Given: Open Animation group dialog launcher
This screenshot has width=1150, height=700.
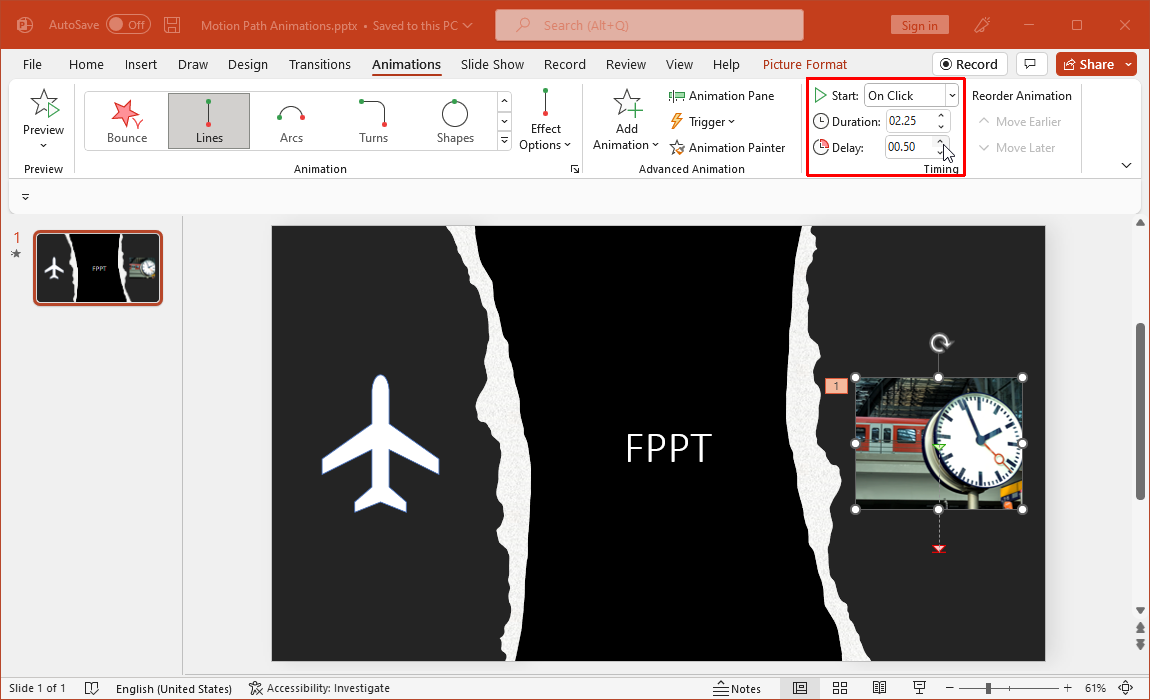Looking at the screenshot, I should [x=575, y=169].
